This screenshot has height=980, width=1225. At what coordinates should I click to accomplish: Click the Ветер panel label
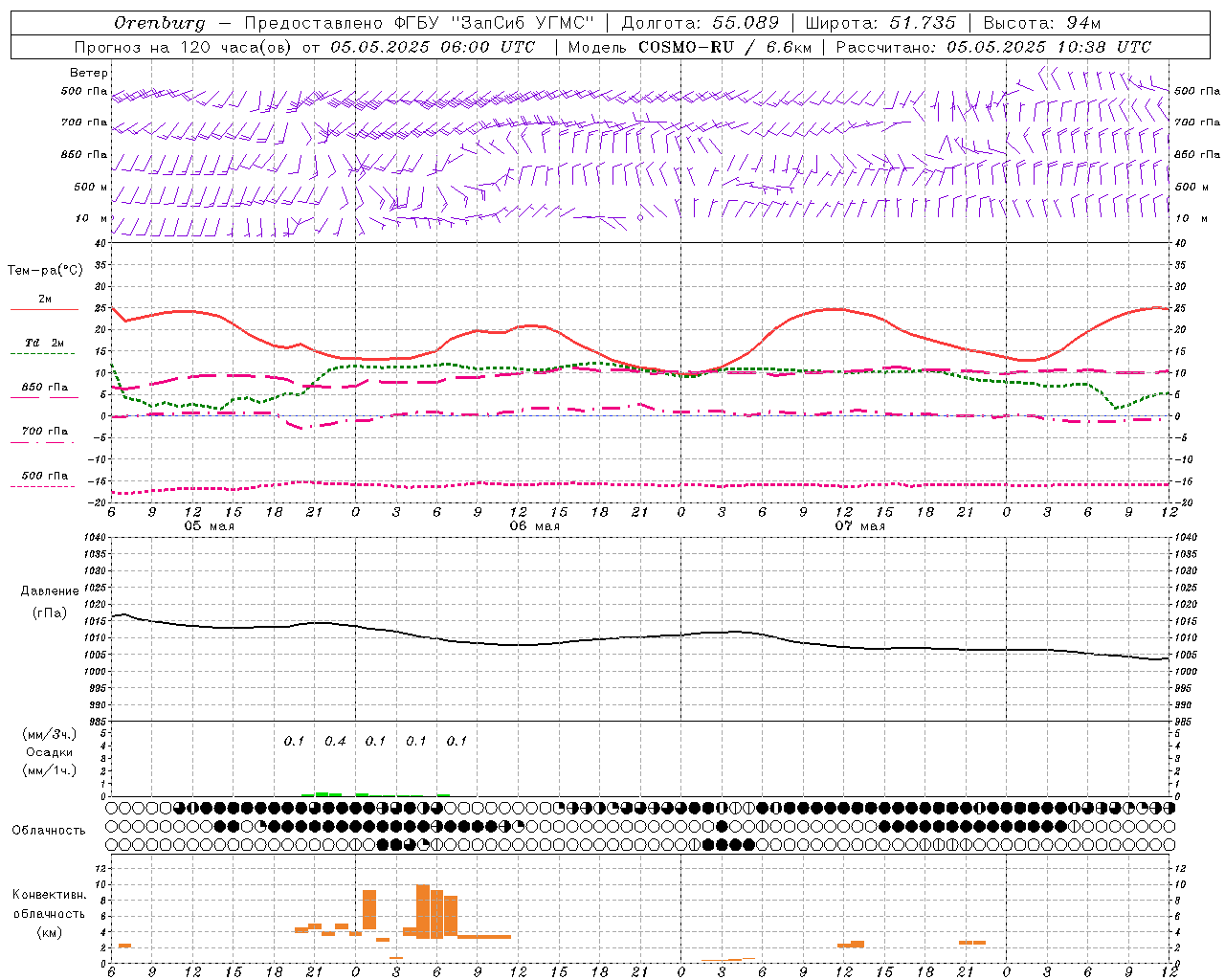click(89, 73)
